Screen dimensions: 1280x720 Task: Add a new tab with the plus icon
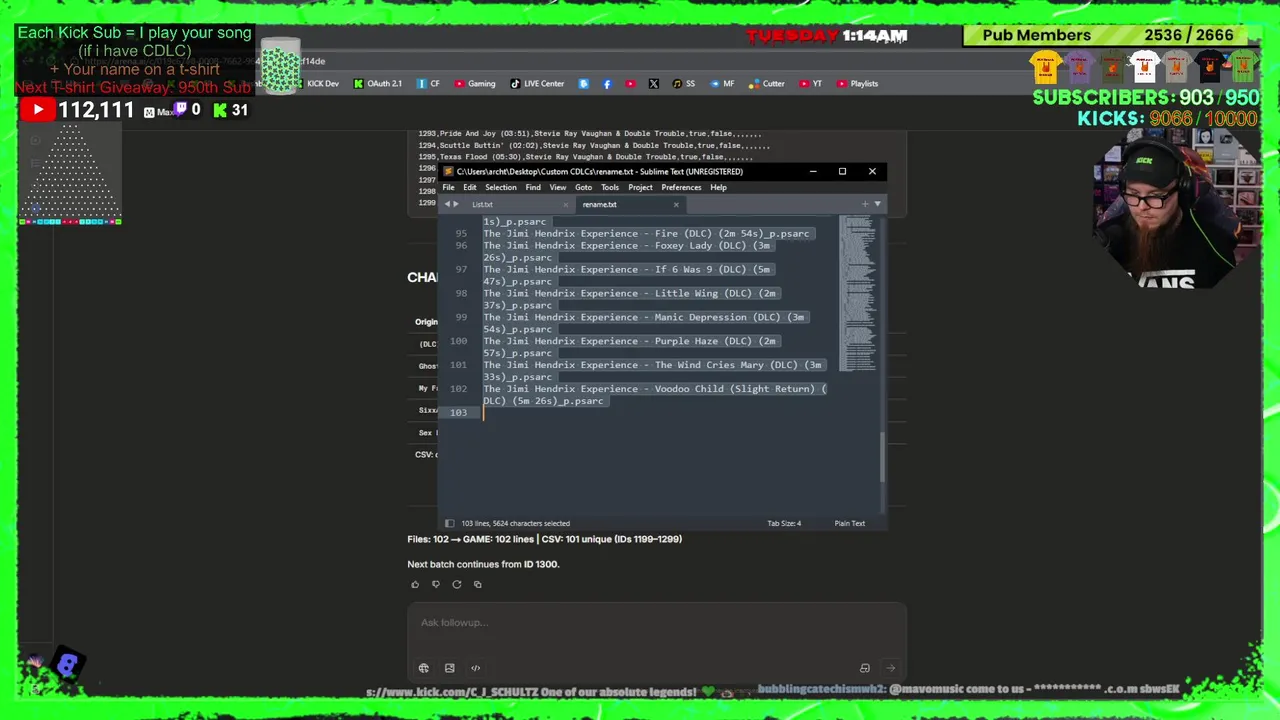tap(865, 204)
